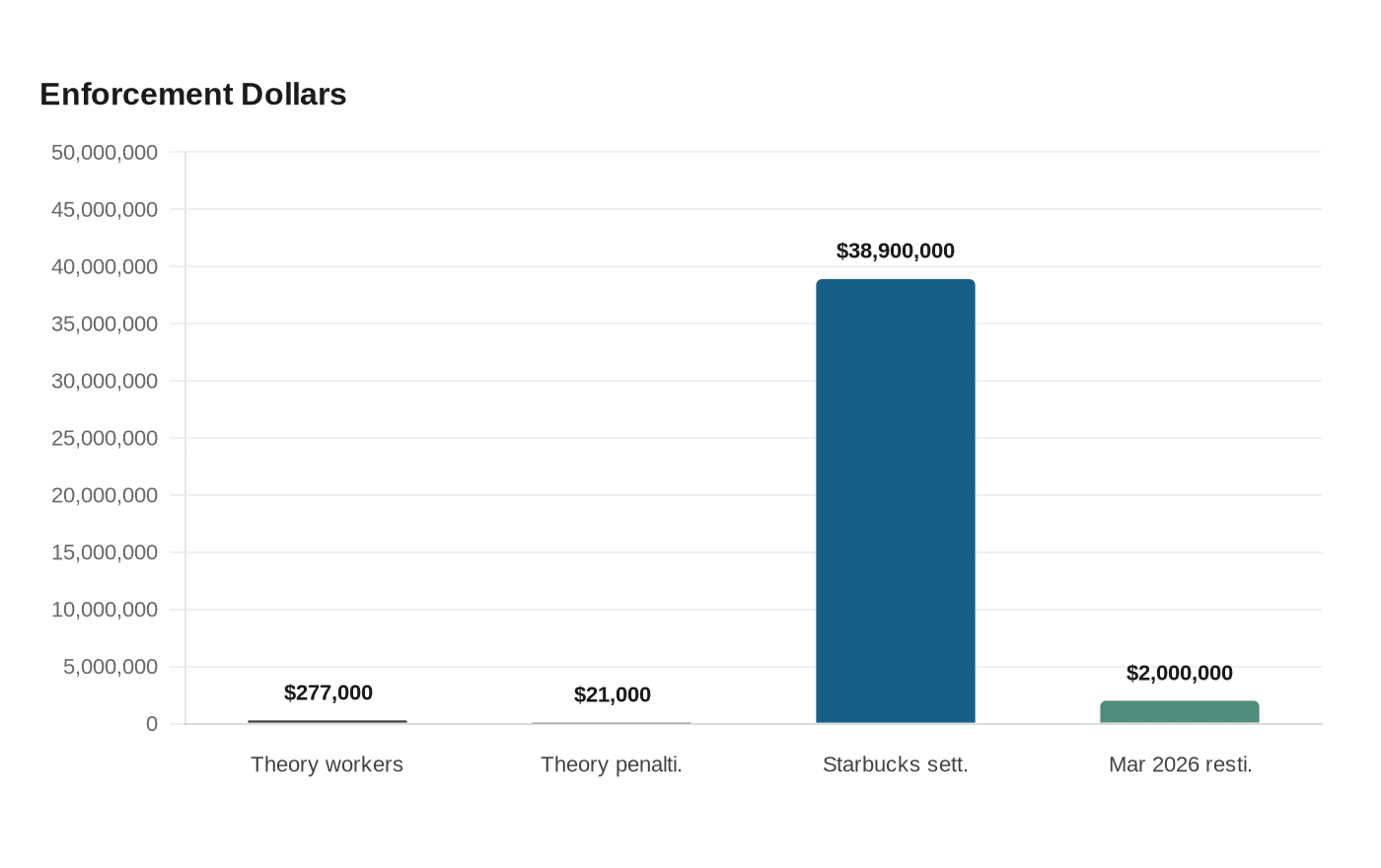This screenshot has height=868, width=1381.
Task: Click the 35,000,000 y-axis tick label
Action: [x=105, y=324]
